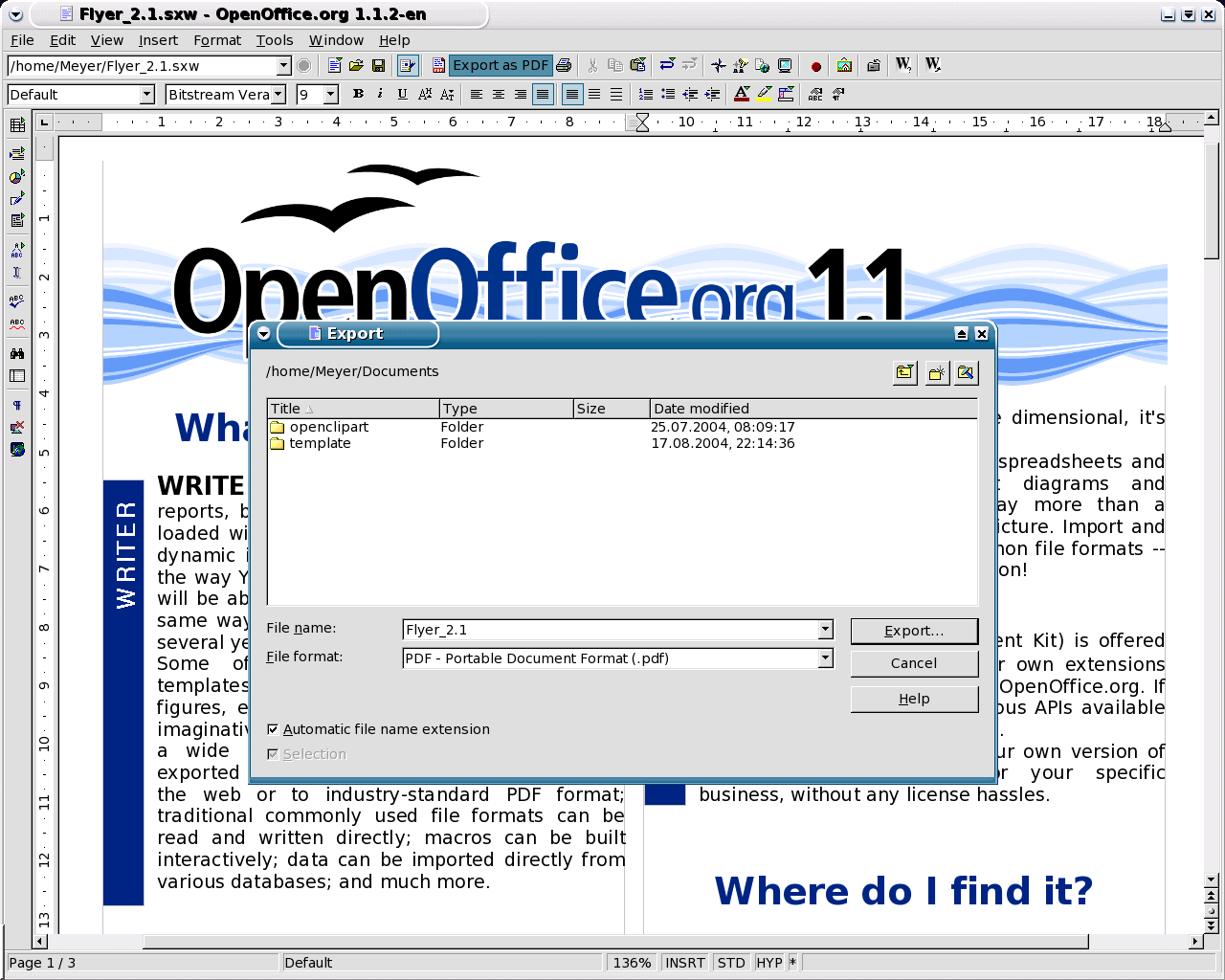Click the Export... button

pyautogui.click(x=914, y=631)
